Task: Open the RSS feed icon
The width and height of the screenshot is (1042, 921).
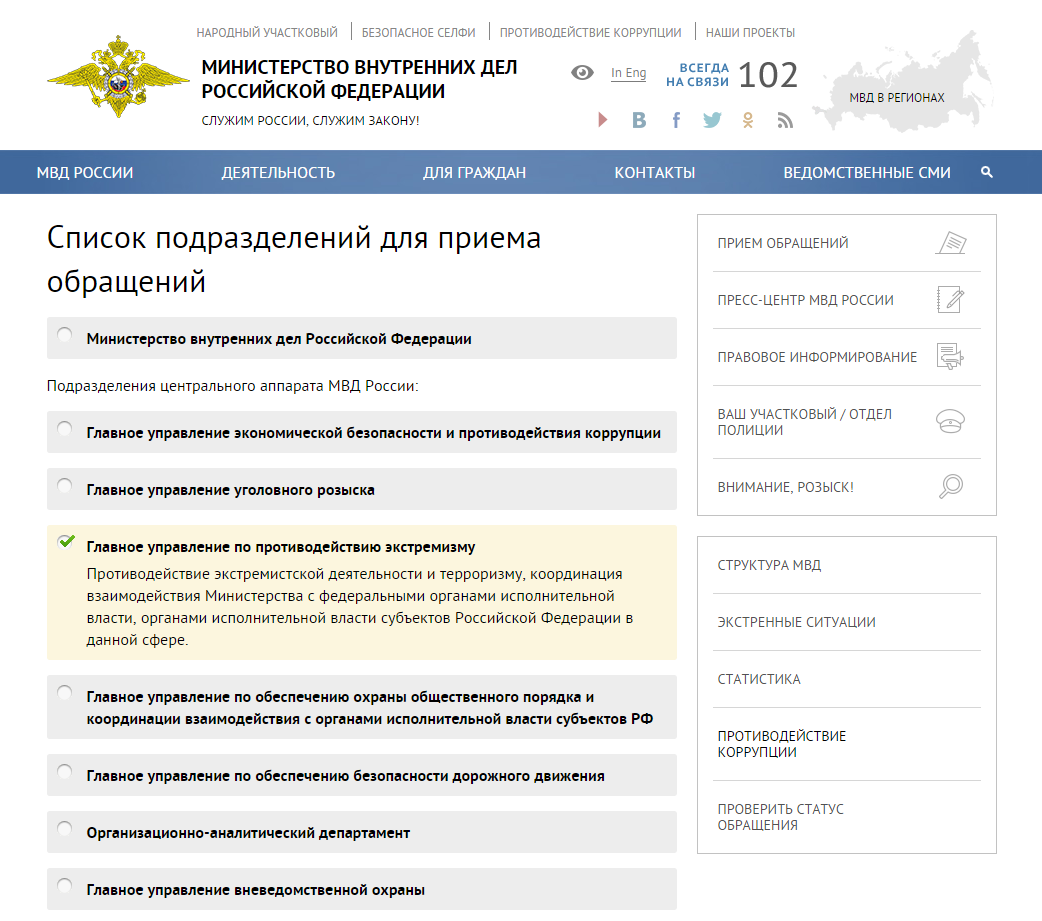Action: click(x=785, y=120)
